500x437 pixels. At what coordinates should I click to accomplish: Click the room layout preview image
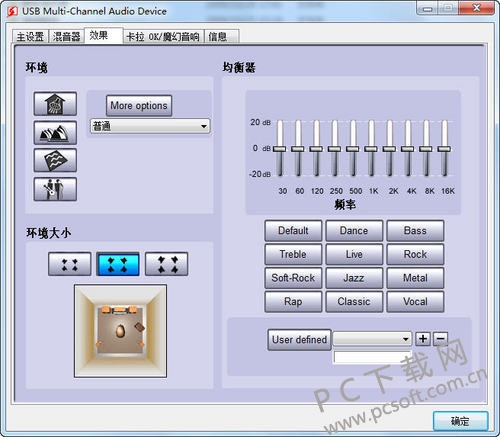pos(120,331)
